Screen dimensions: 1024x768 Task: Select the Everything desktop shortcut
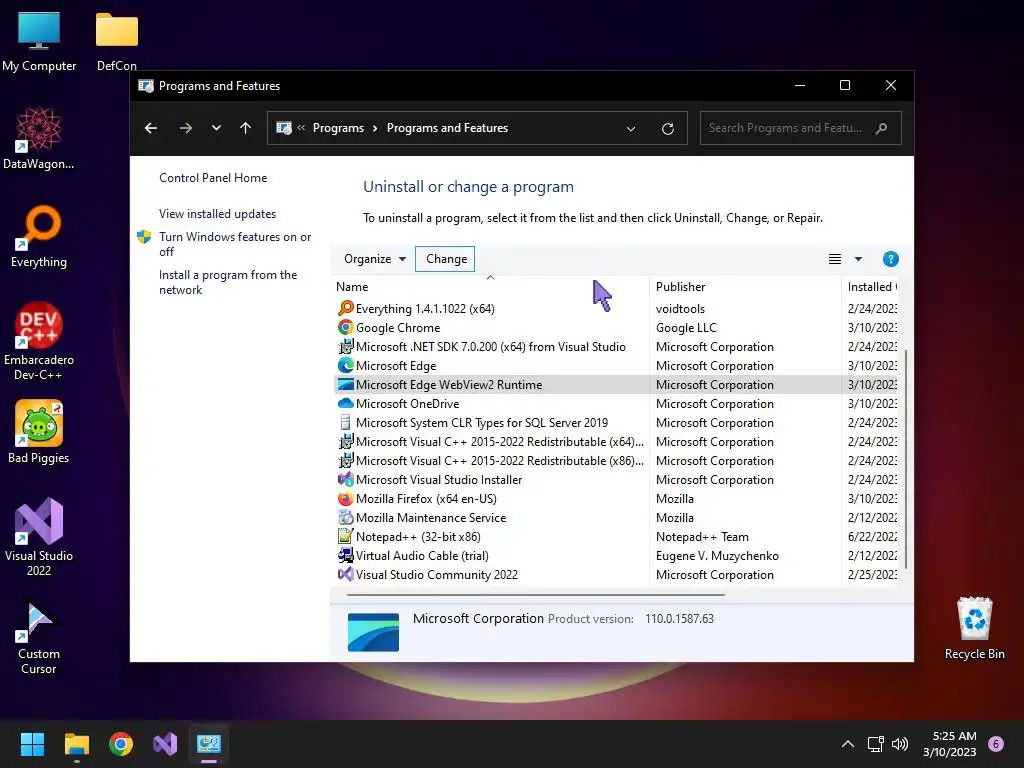39,236
